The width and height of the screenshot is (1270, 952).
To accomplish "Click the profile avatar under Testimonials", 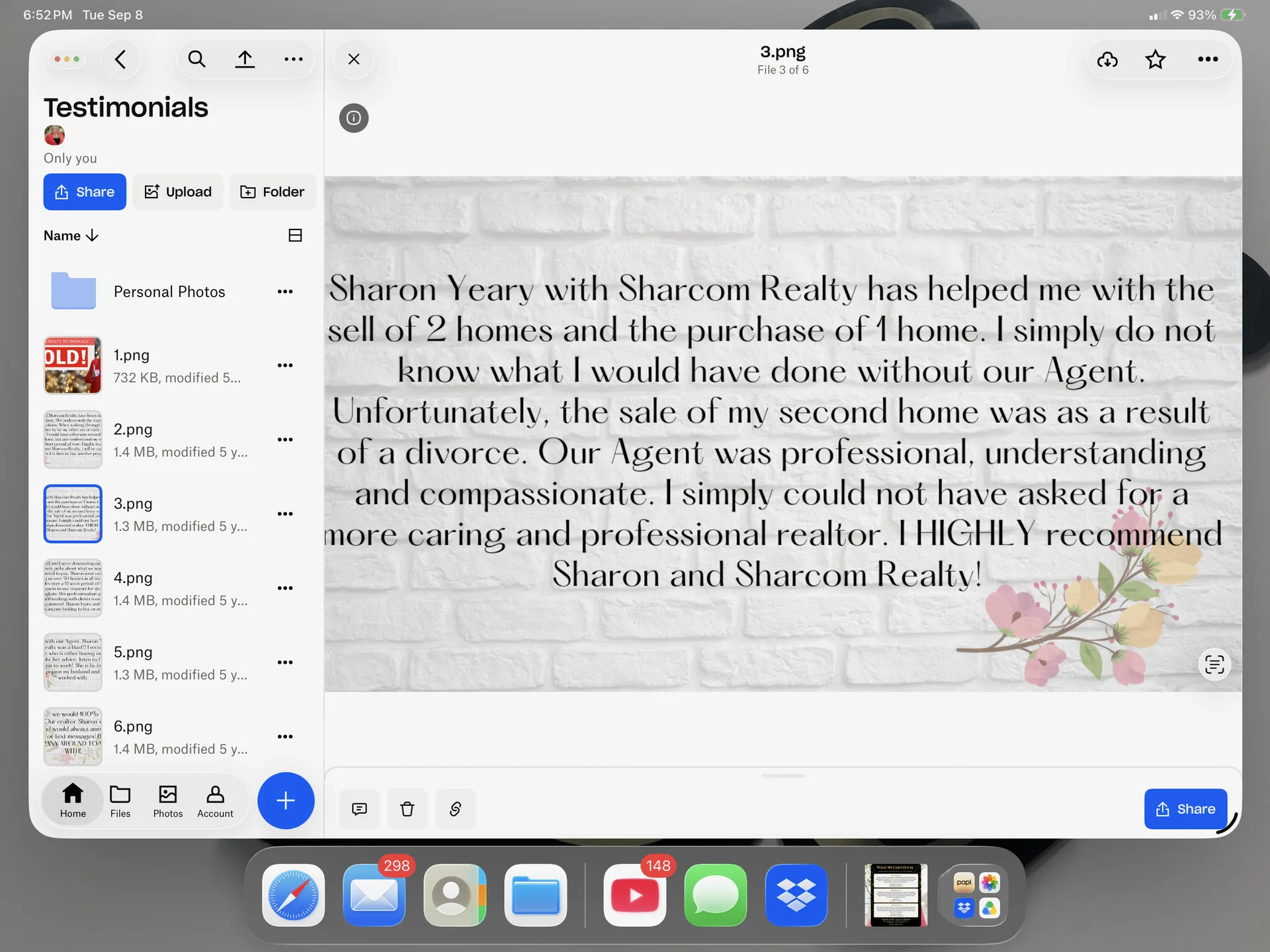I will (x=54, y=135).
